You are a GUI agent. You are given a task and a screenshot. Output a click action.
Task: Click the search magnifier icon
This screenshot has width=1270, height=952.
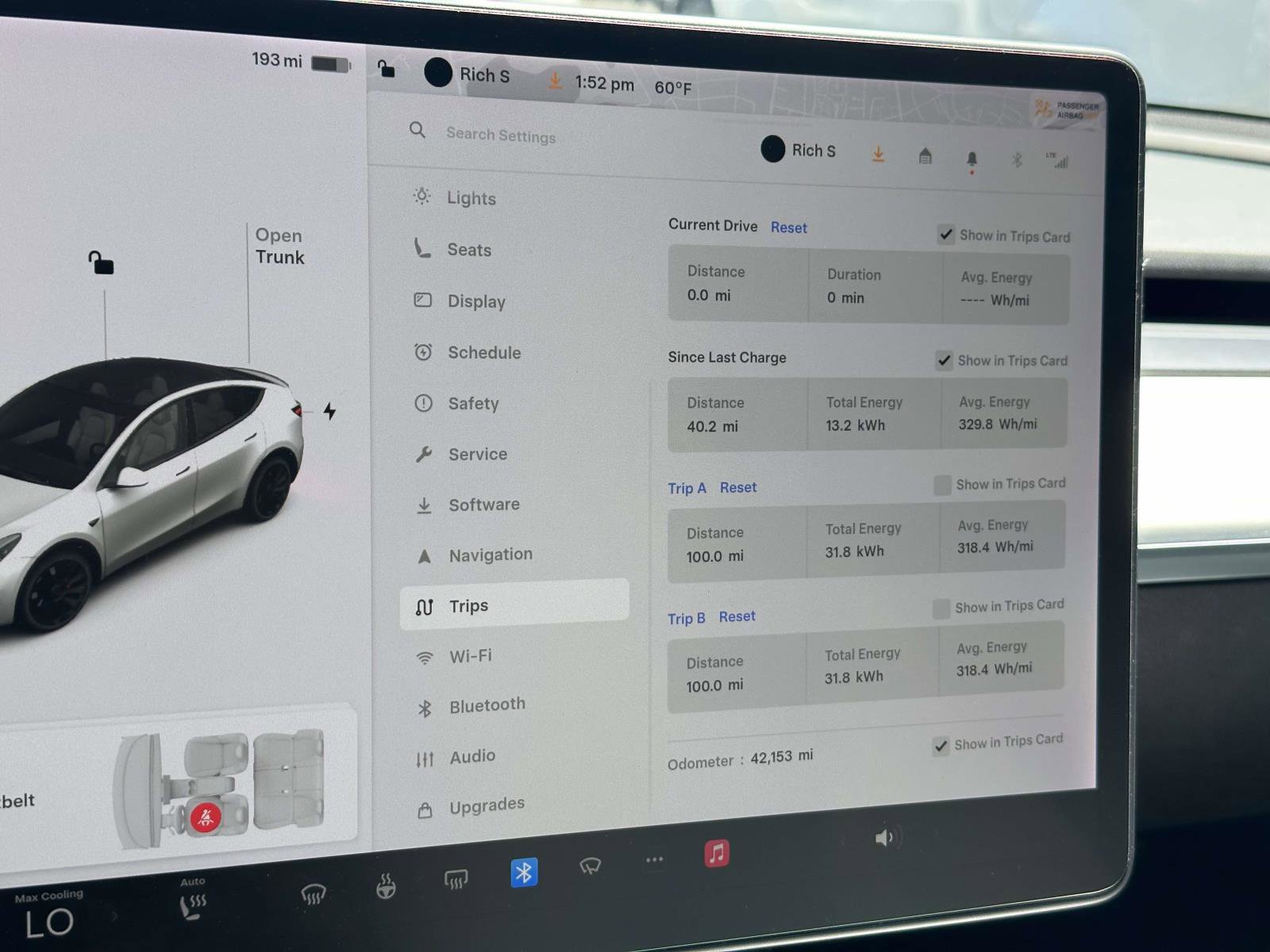418,129
